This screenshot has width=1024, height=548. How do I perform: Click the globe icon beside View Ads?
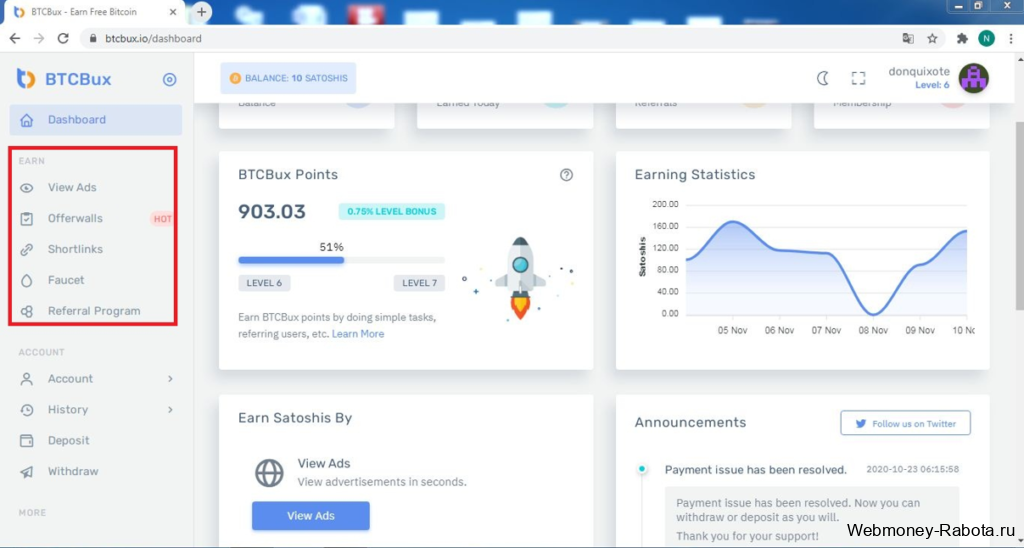click(269, 473)
